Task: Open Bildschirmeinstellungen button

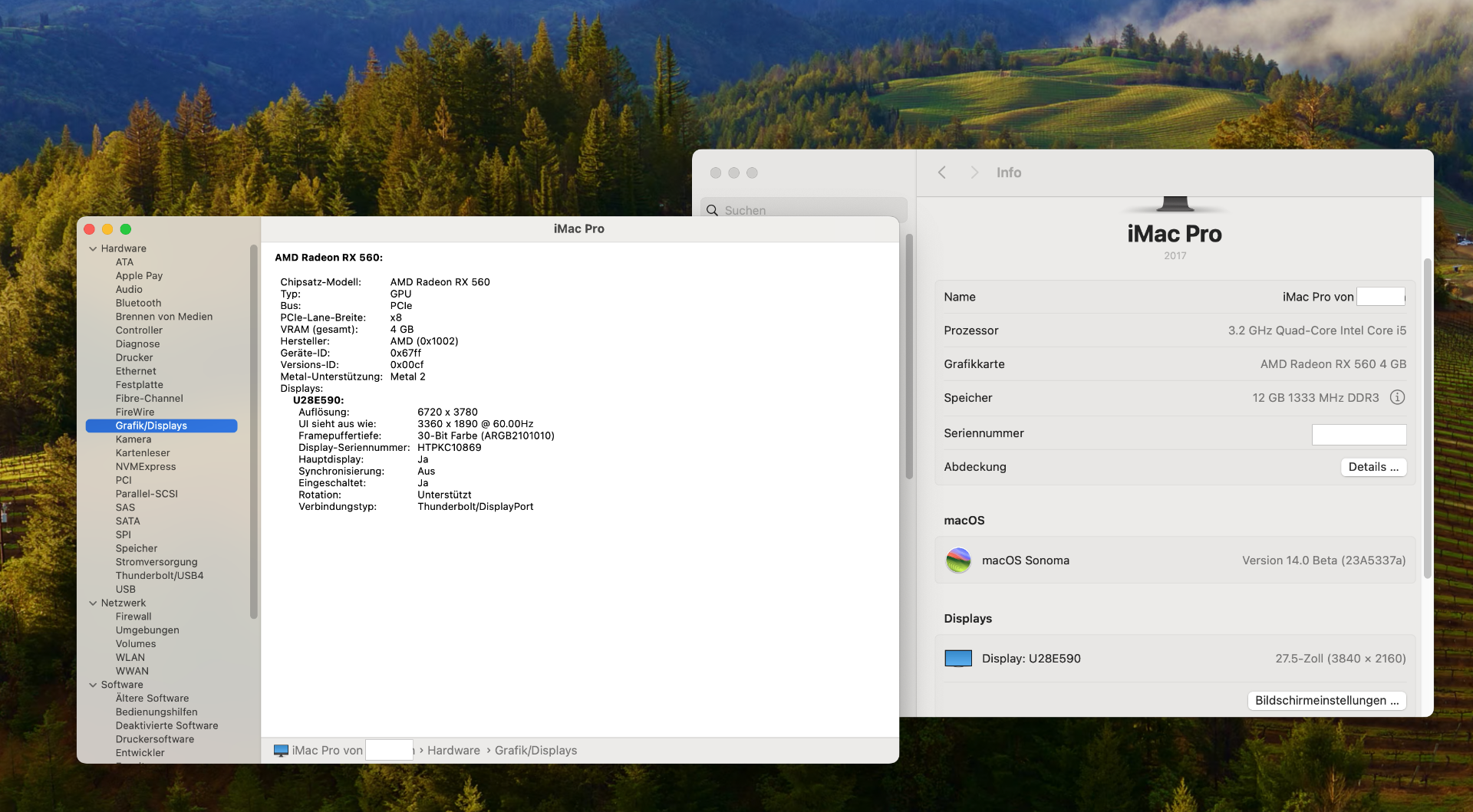Action: (x=1326, y=701)
